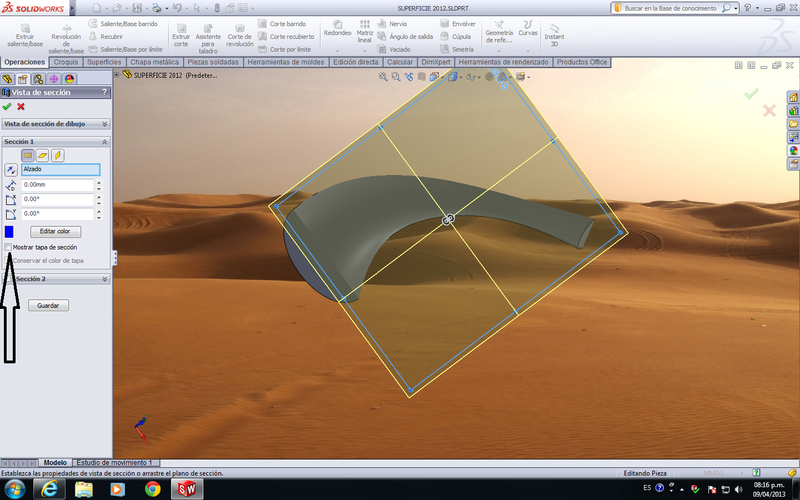Open the Windows Start menu

click(x=14, y=489)
